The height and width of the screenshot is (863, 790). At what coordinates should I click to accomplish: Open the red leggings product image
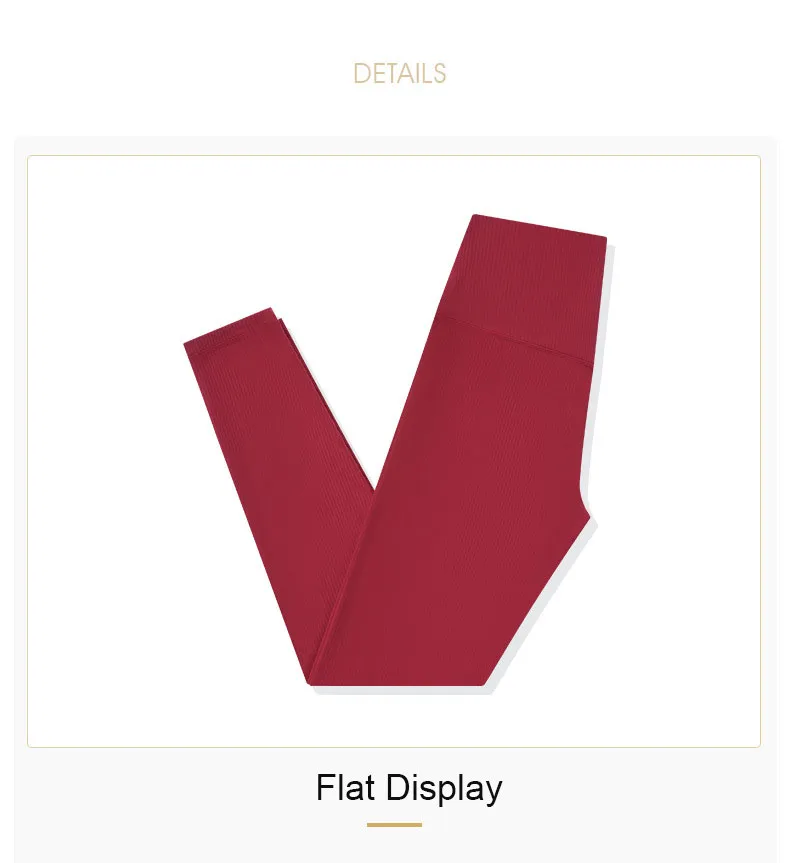pyautogui.click(x=395, y=450)
